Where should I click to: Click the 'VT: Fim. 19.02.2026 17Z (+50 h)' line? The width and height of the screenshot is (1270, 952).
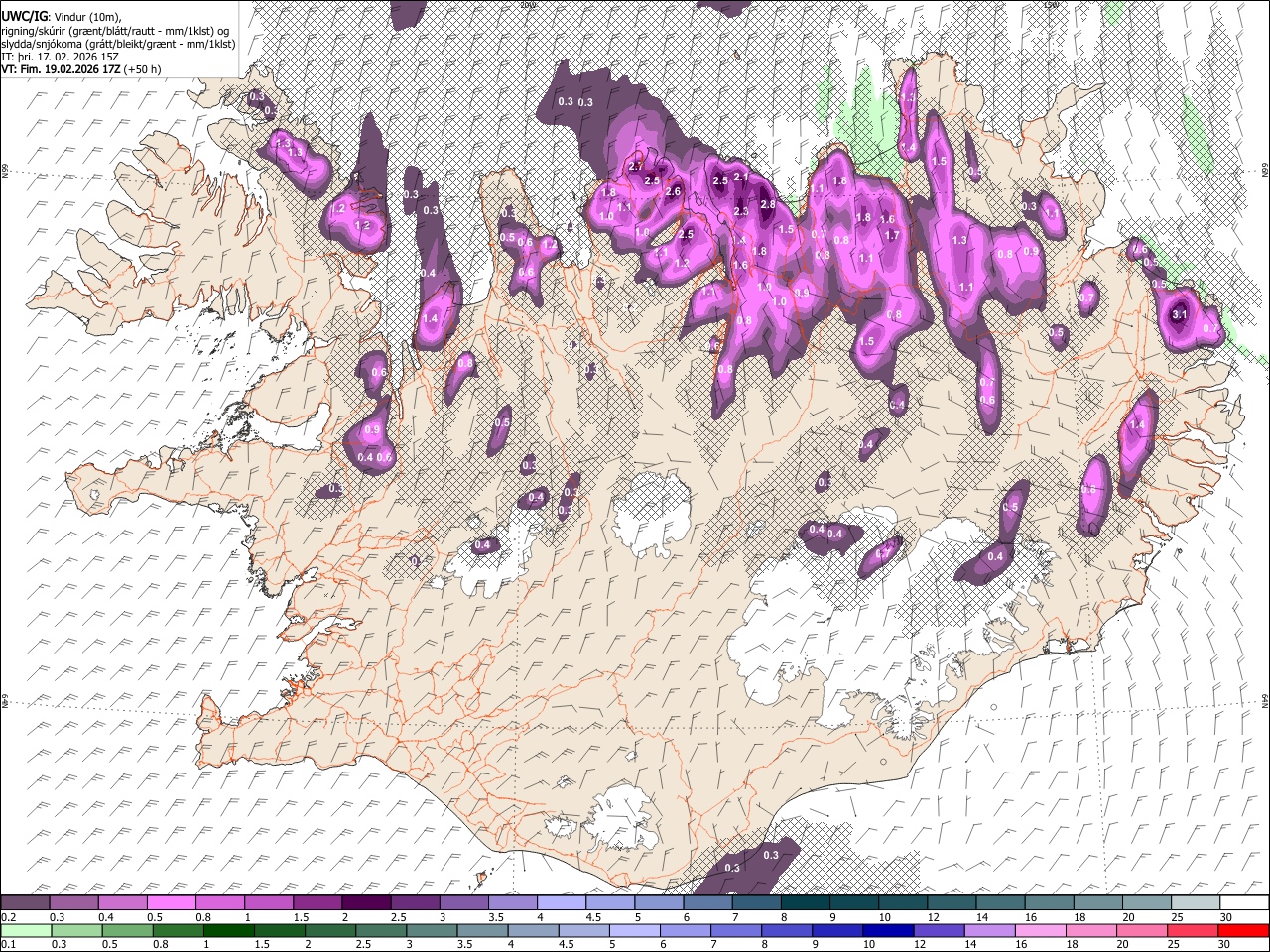(x=81, y=69)
